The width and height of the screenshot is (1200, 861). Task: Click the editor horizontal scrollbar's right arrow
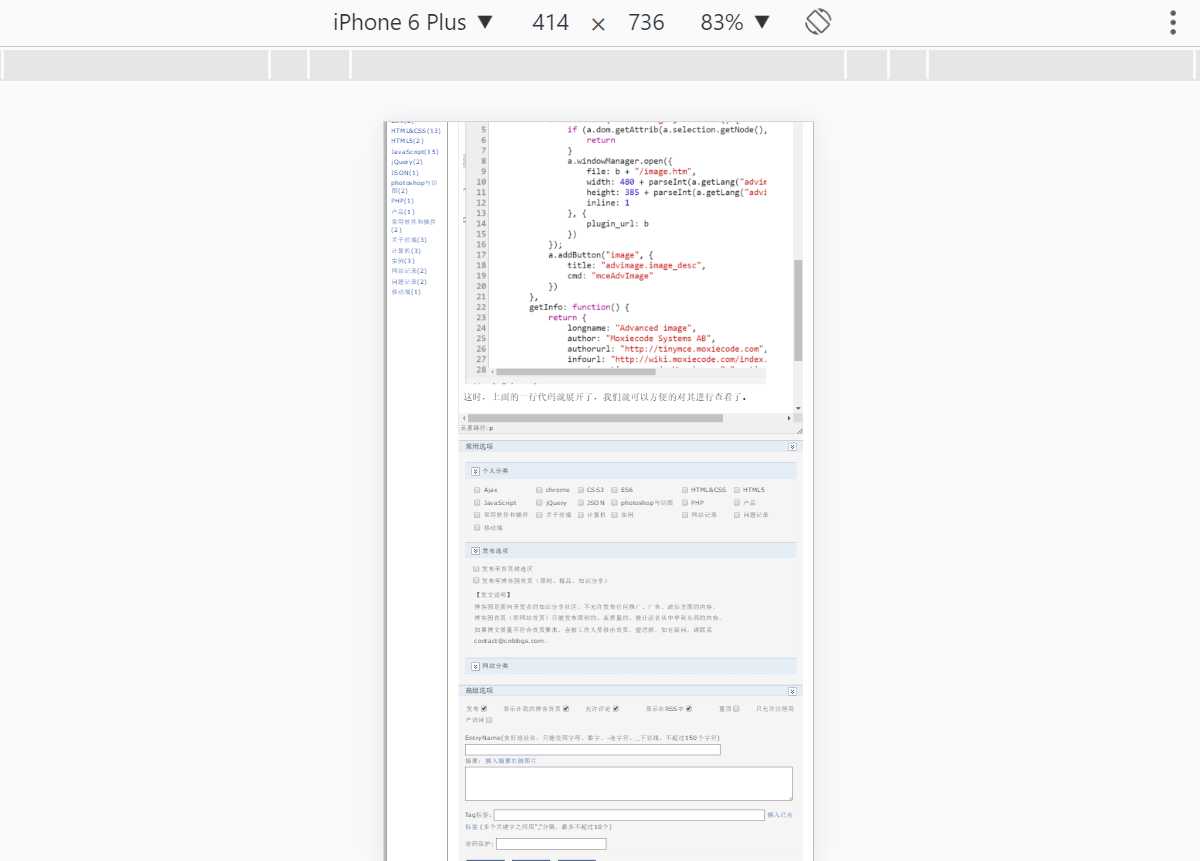coord(788,418)
